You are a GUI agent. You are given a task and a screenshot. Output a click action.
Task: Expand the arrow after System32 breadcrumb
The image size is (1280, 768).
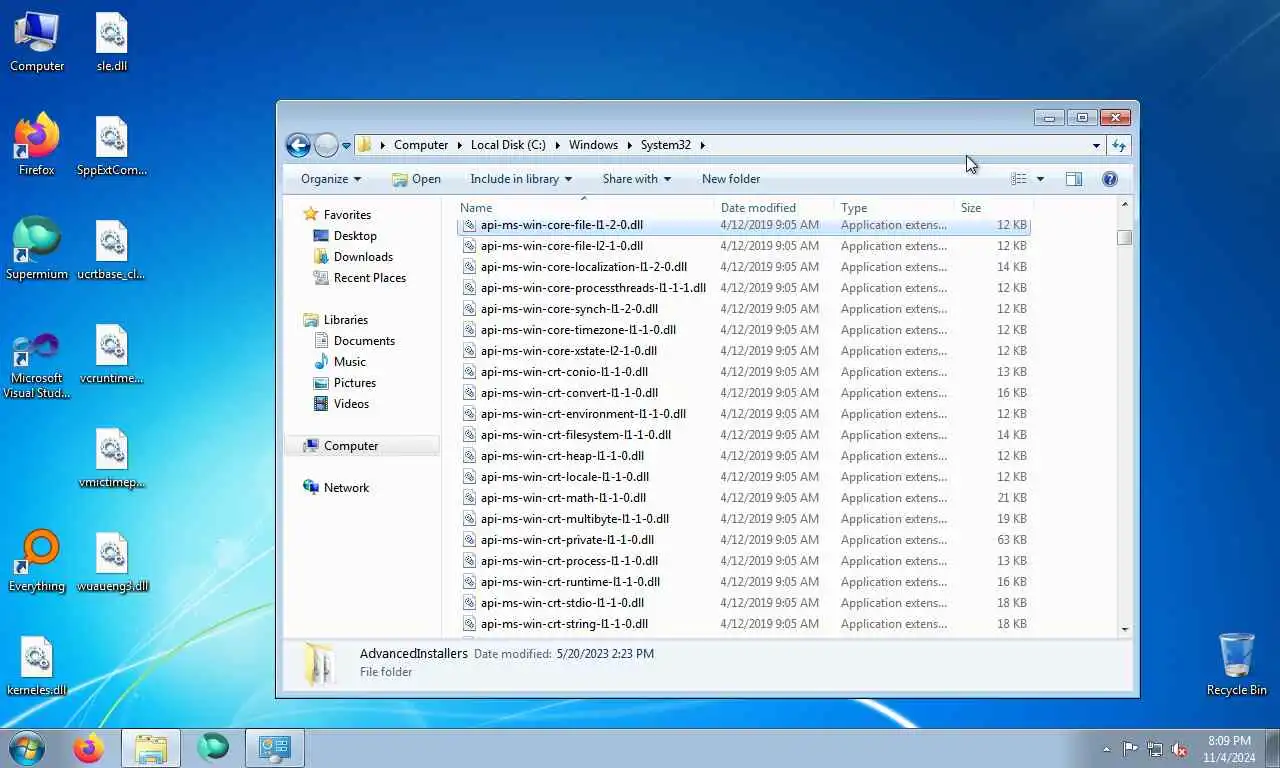[x=703, y=145]
